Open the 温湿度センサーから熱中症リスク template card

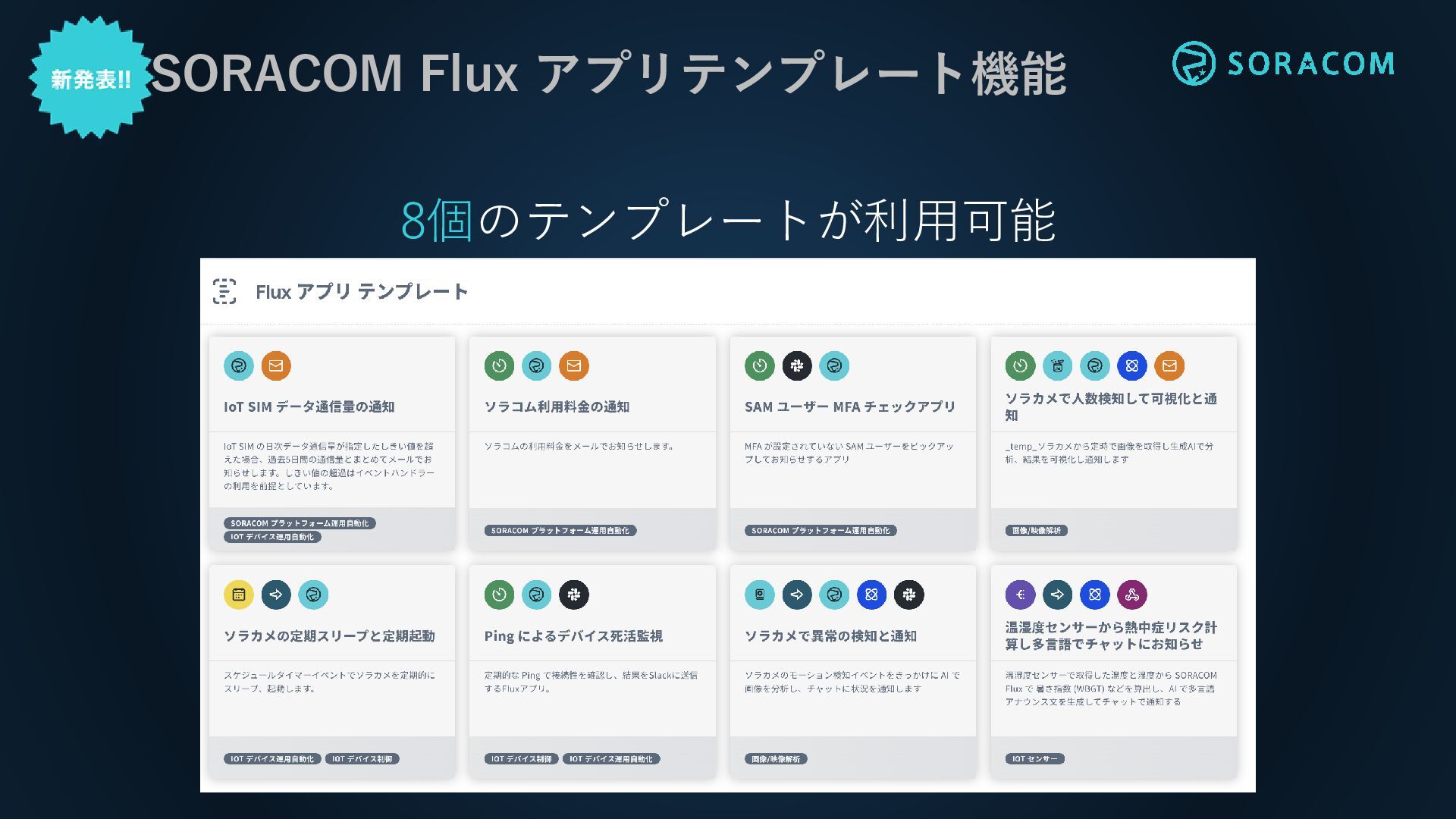[x=1113, y=671]
